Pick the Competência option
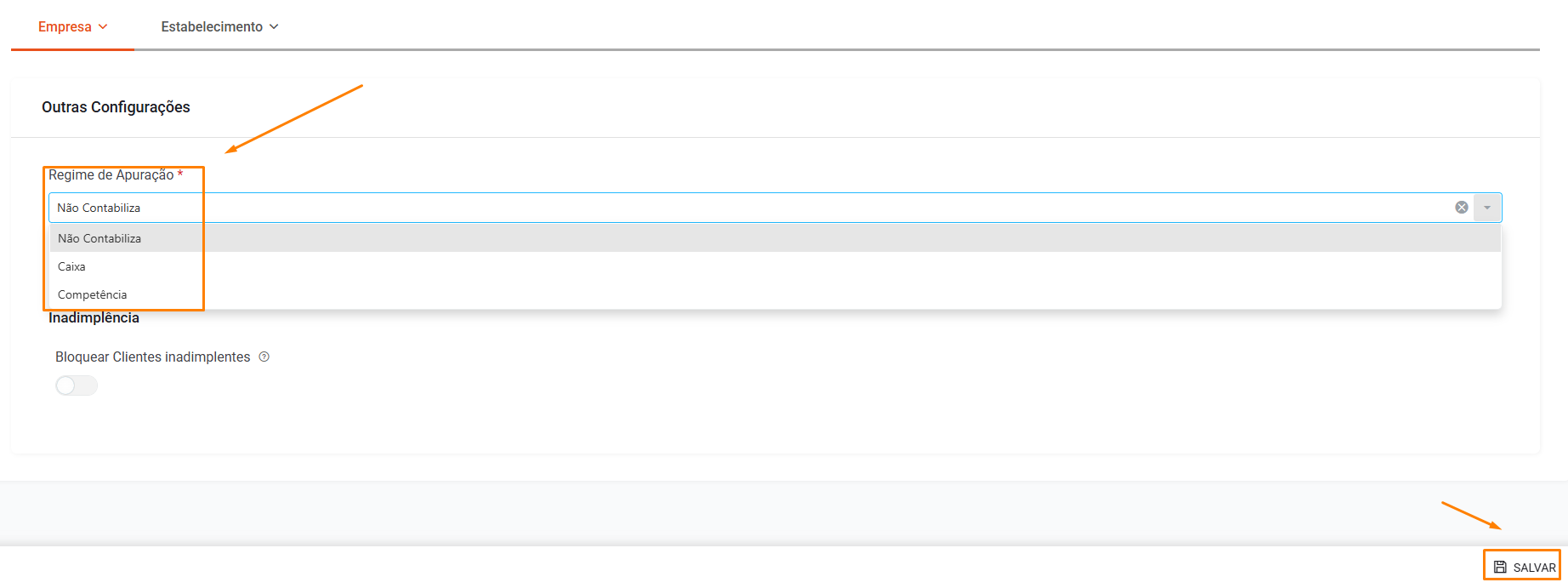 click(92, 294)
